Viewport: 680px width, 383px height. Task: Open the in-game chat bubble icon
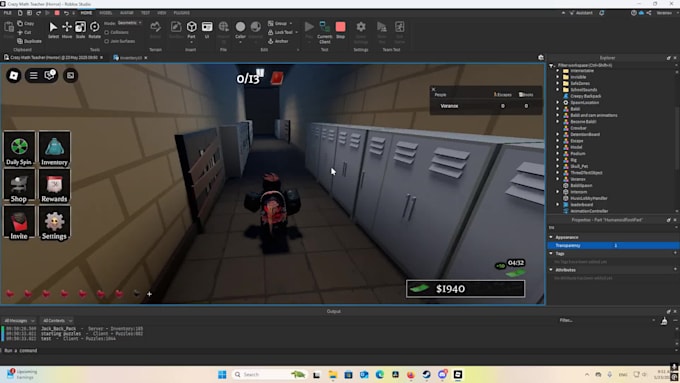[50, 75]
